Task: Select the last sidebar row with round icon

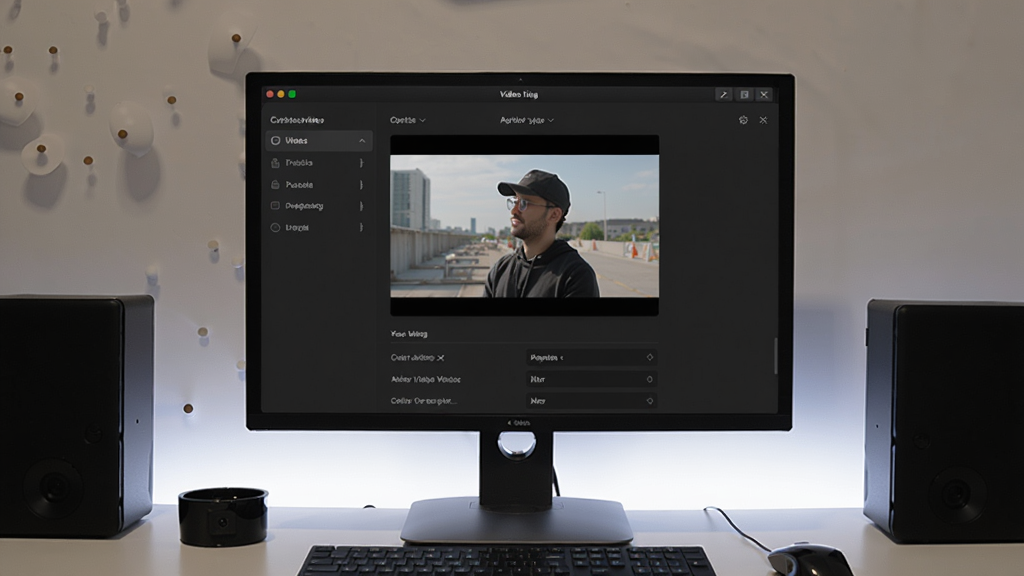Action: (319, 227)
